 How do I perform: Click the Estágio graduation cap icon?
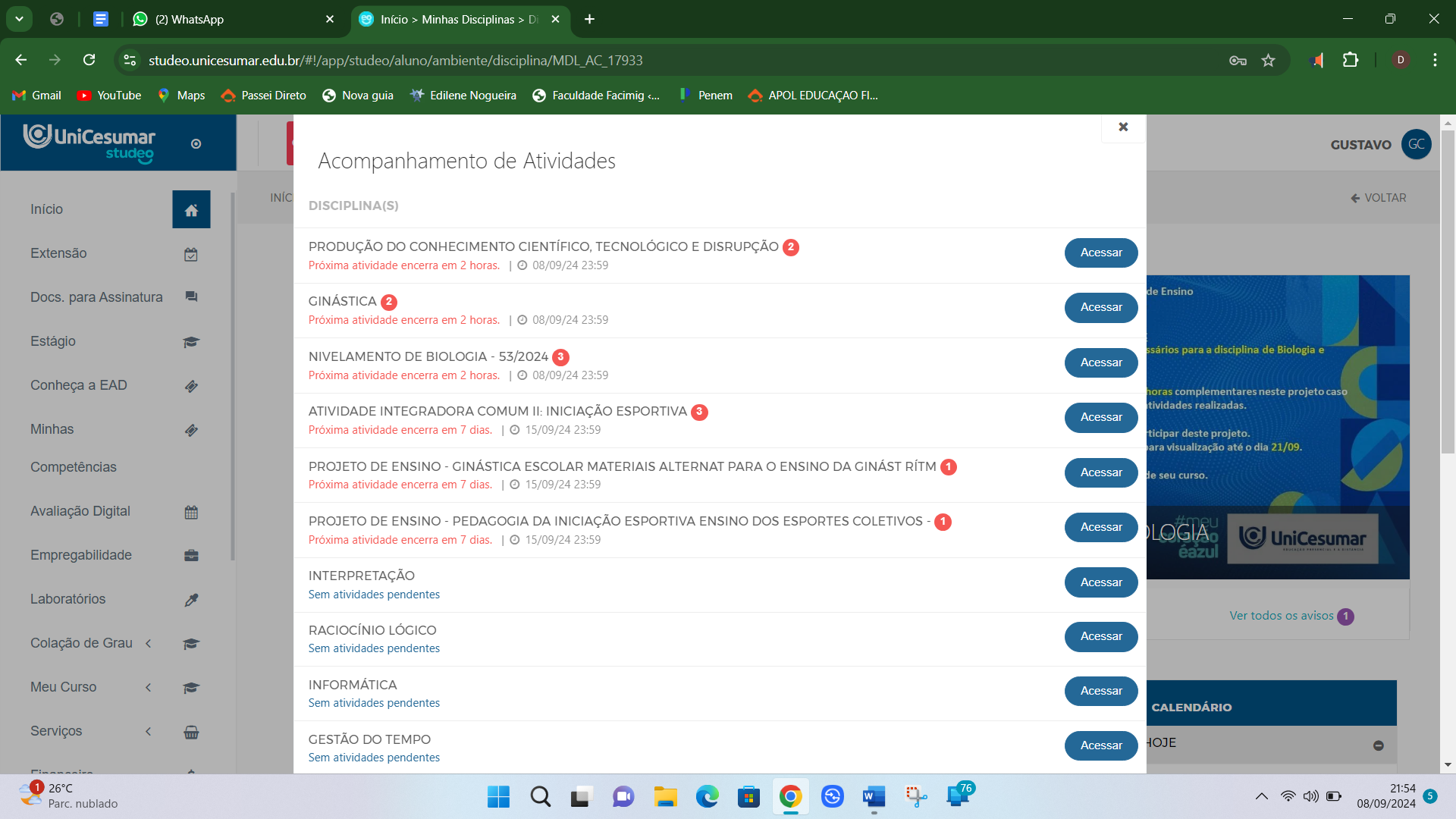point(191,342)
